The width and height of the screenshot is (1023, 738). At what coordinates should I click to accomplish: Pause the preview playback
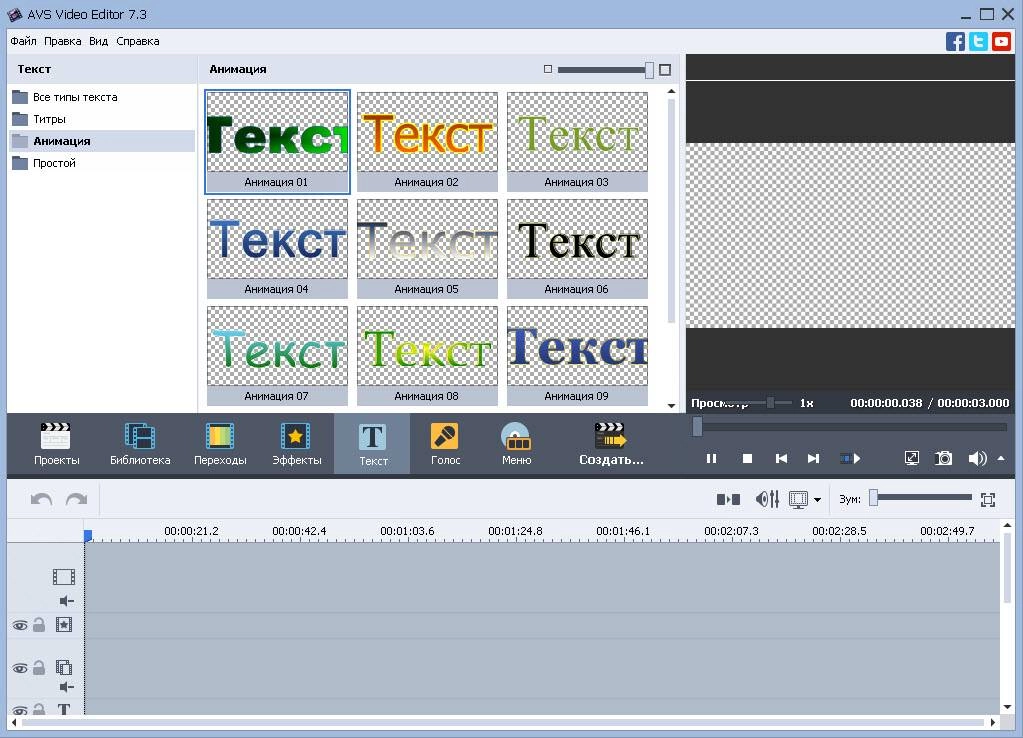pyautogui.click(x=711, y=459)
